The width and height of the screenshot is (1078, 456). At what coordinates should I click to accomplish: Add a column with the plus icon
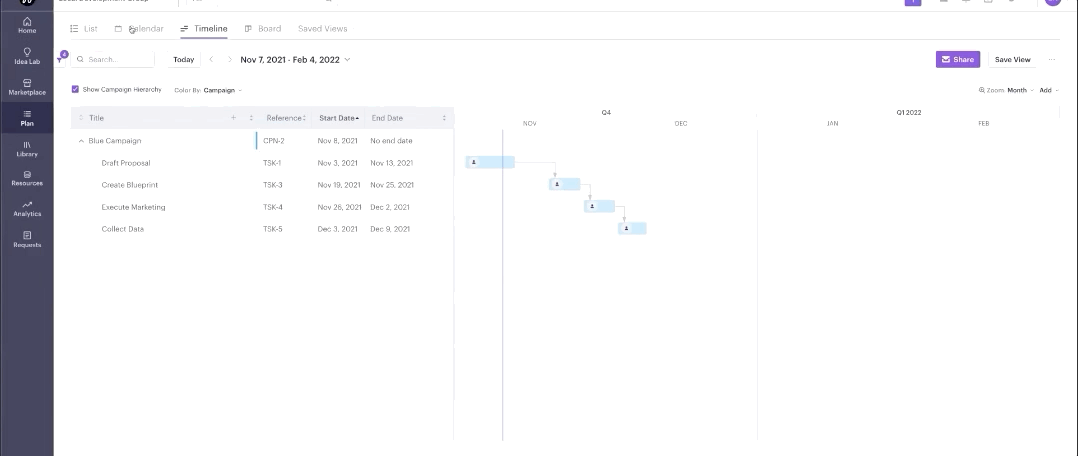click(233, 118)
